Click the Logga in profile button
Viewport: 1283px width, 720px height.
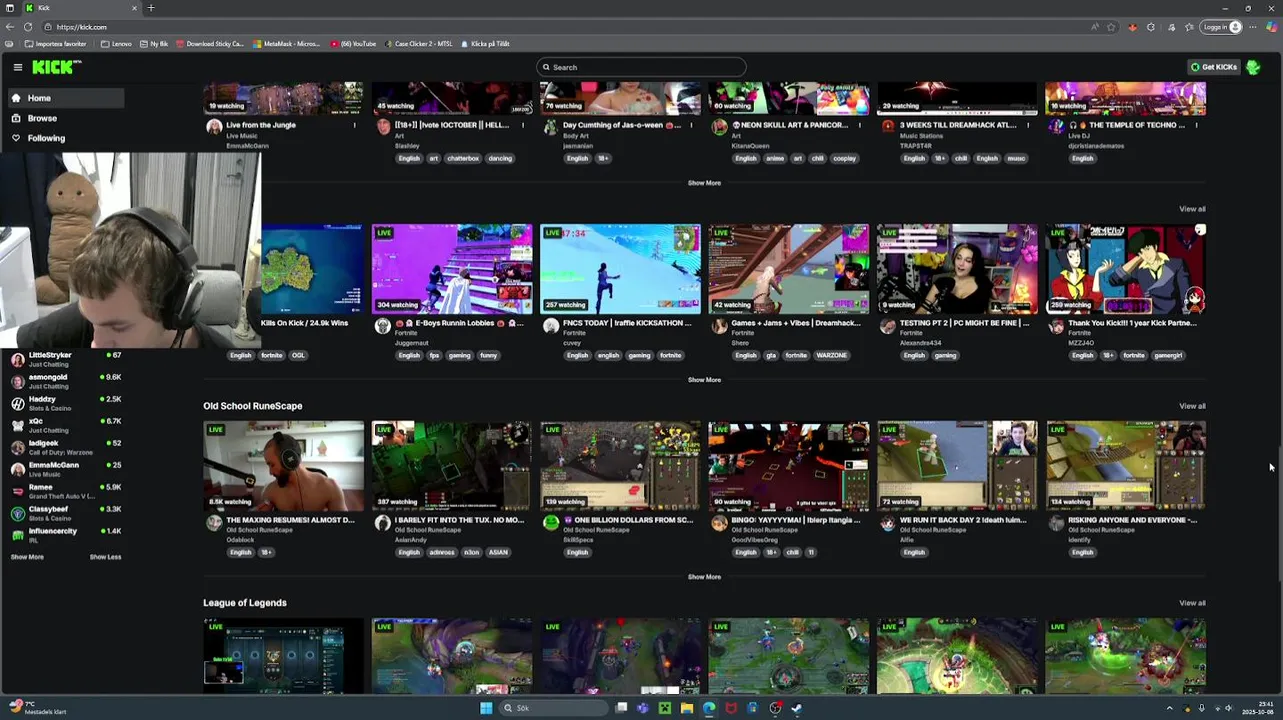click(x=1222, y=27)
